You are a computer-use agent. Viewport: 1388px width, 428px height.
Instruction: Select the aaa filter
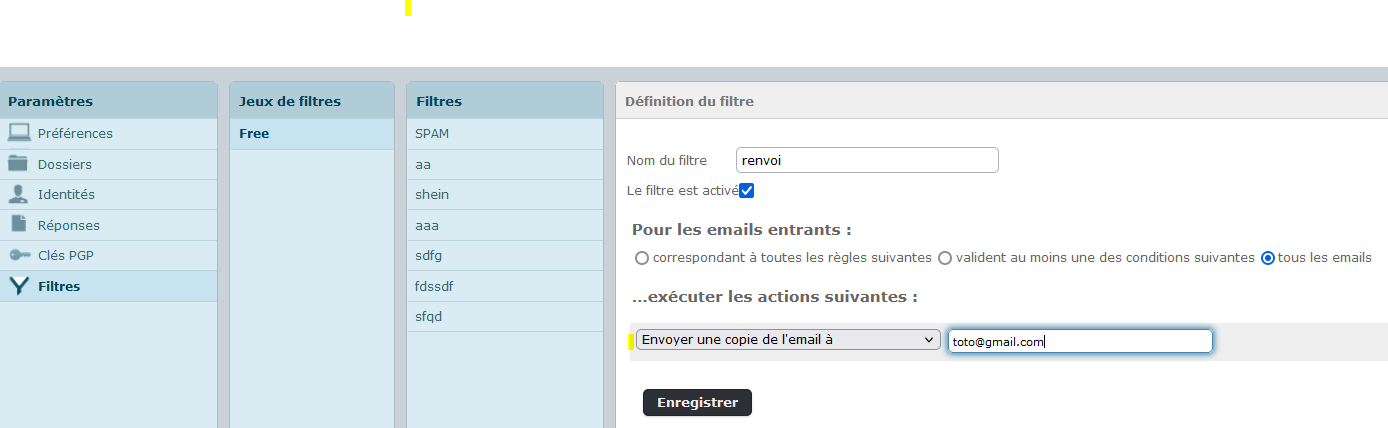tap(505, 225)
